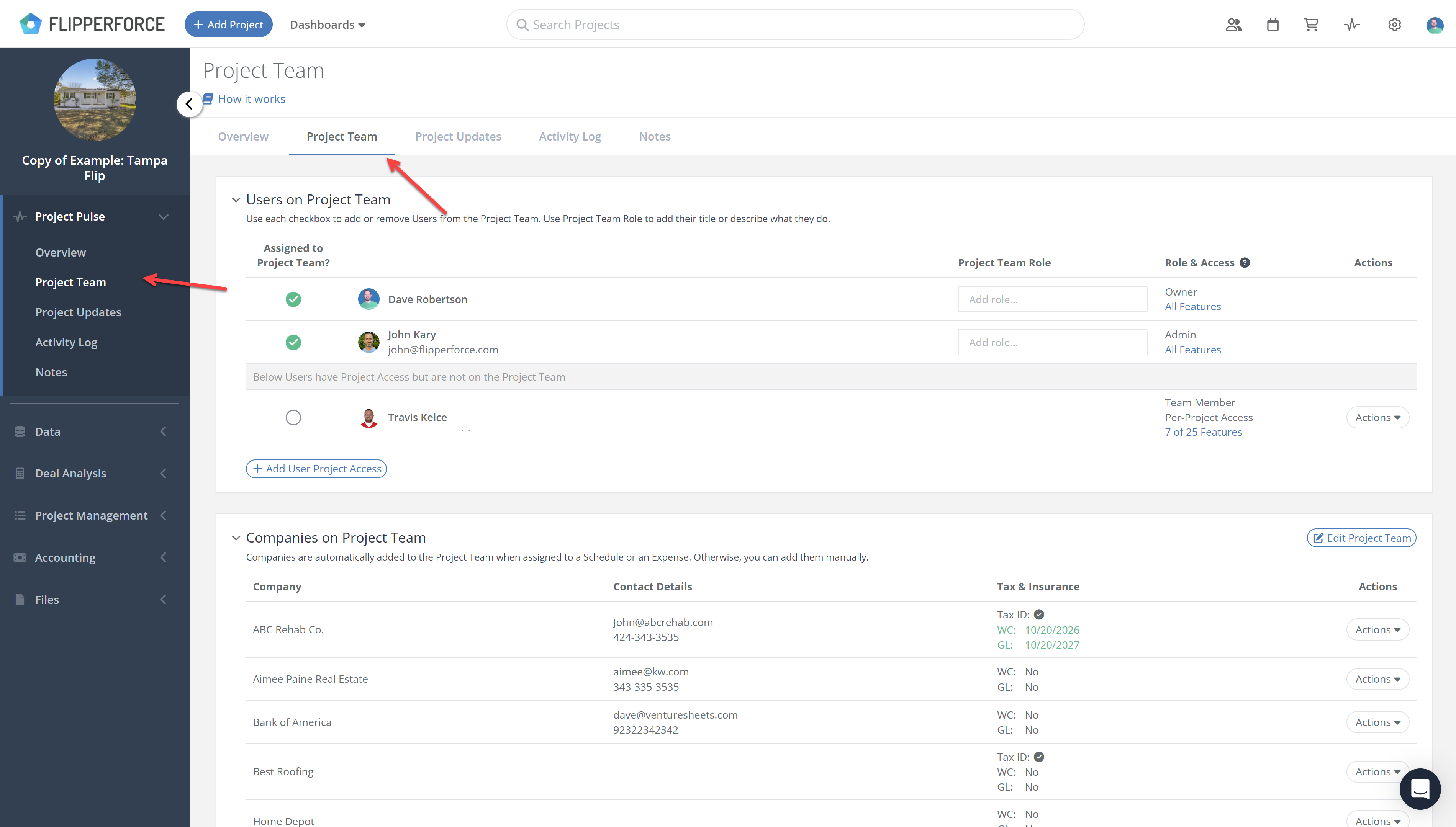Click the FlipperForce logo
The image size is (1456, 827).
click(92, 24)
